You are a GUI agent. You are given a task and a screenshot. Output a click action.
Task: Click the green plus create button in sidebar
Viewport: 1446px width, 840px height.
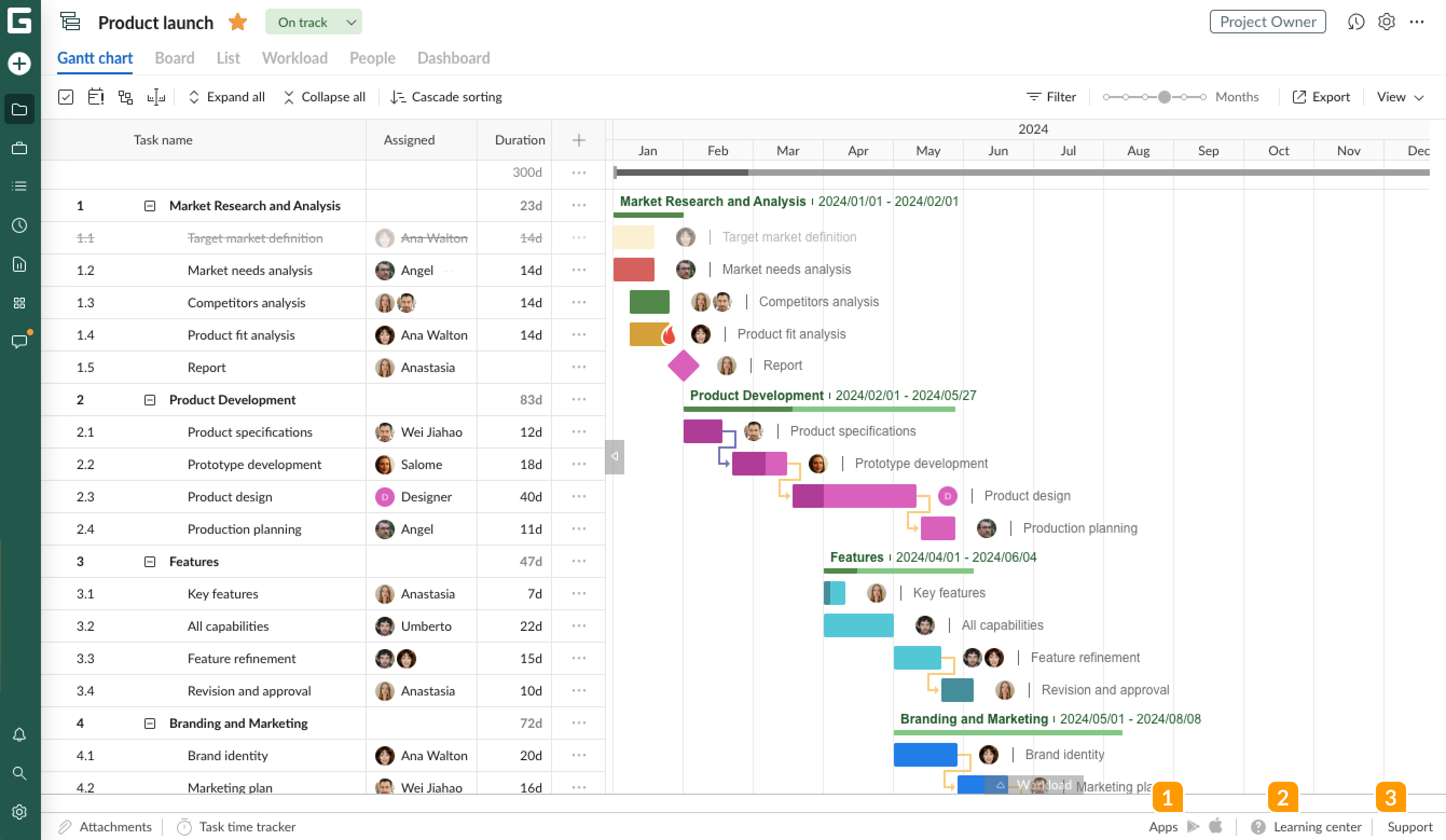click(19, 63)
